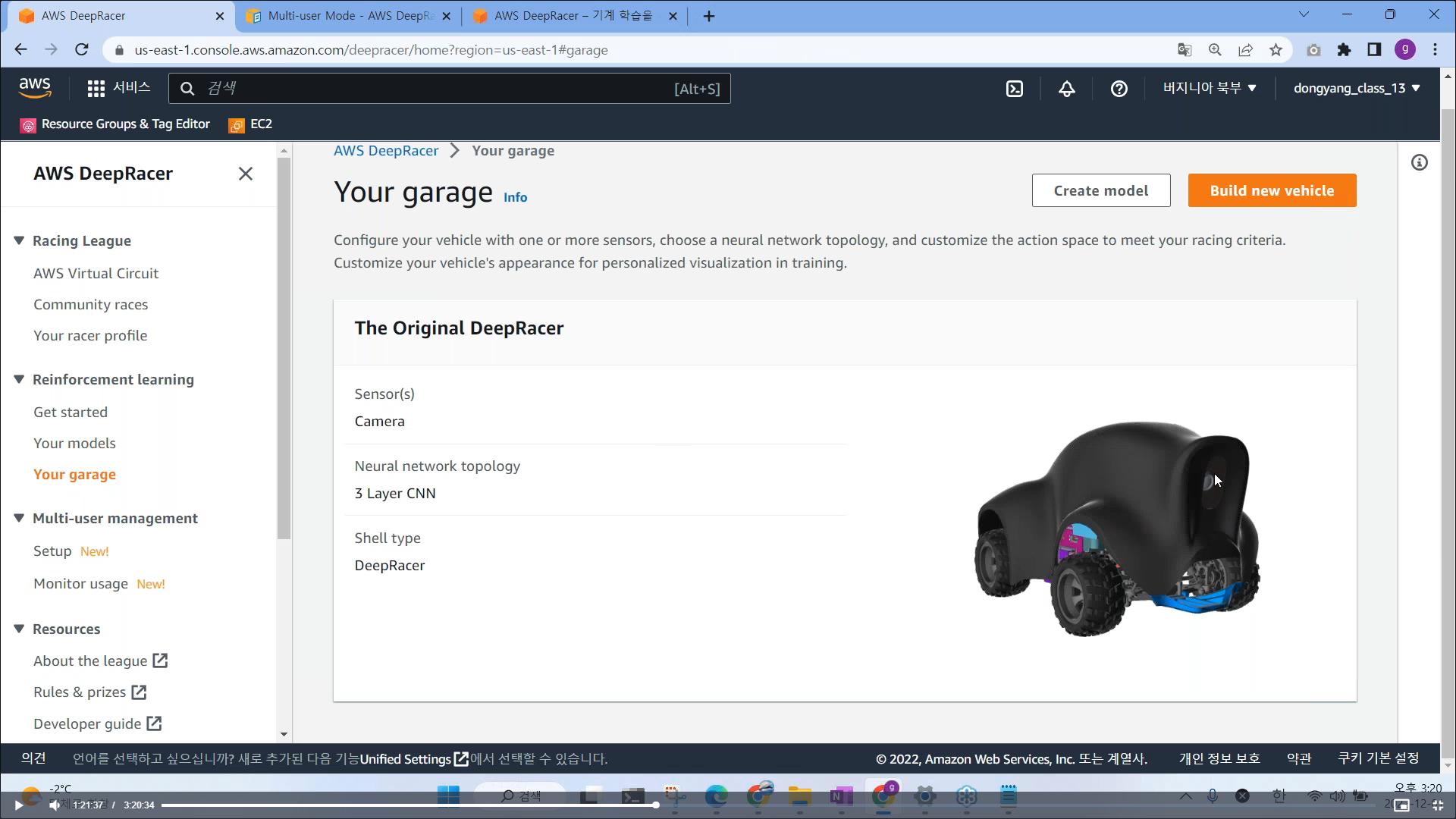Click the Create model button
1456x819 pixels.
click(x=1100, y=190)
